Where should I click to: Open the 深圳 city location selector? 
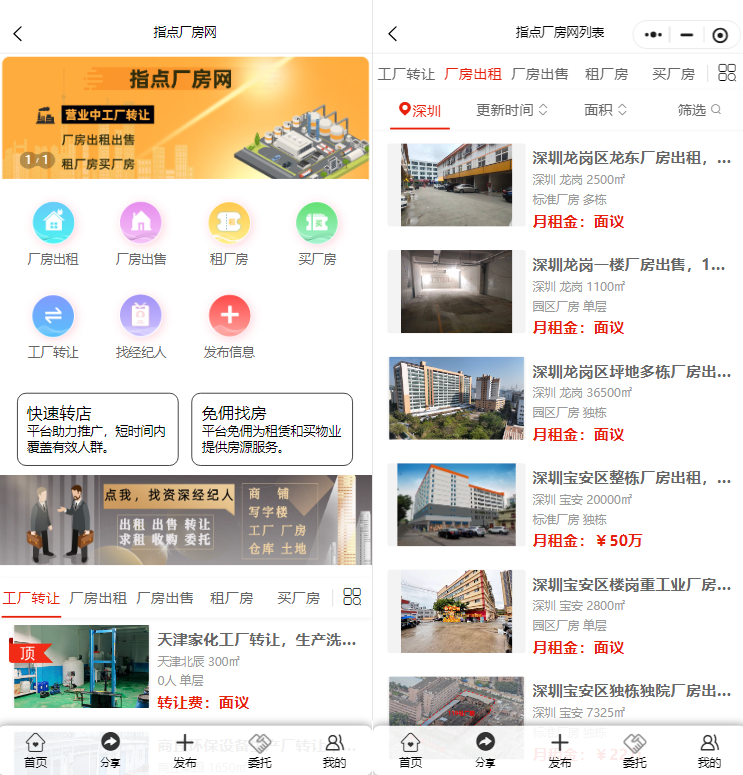(420, 110)
